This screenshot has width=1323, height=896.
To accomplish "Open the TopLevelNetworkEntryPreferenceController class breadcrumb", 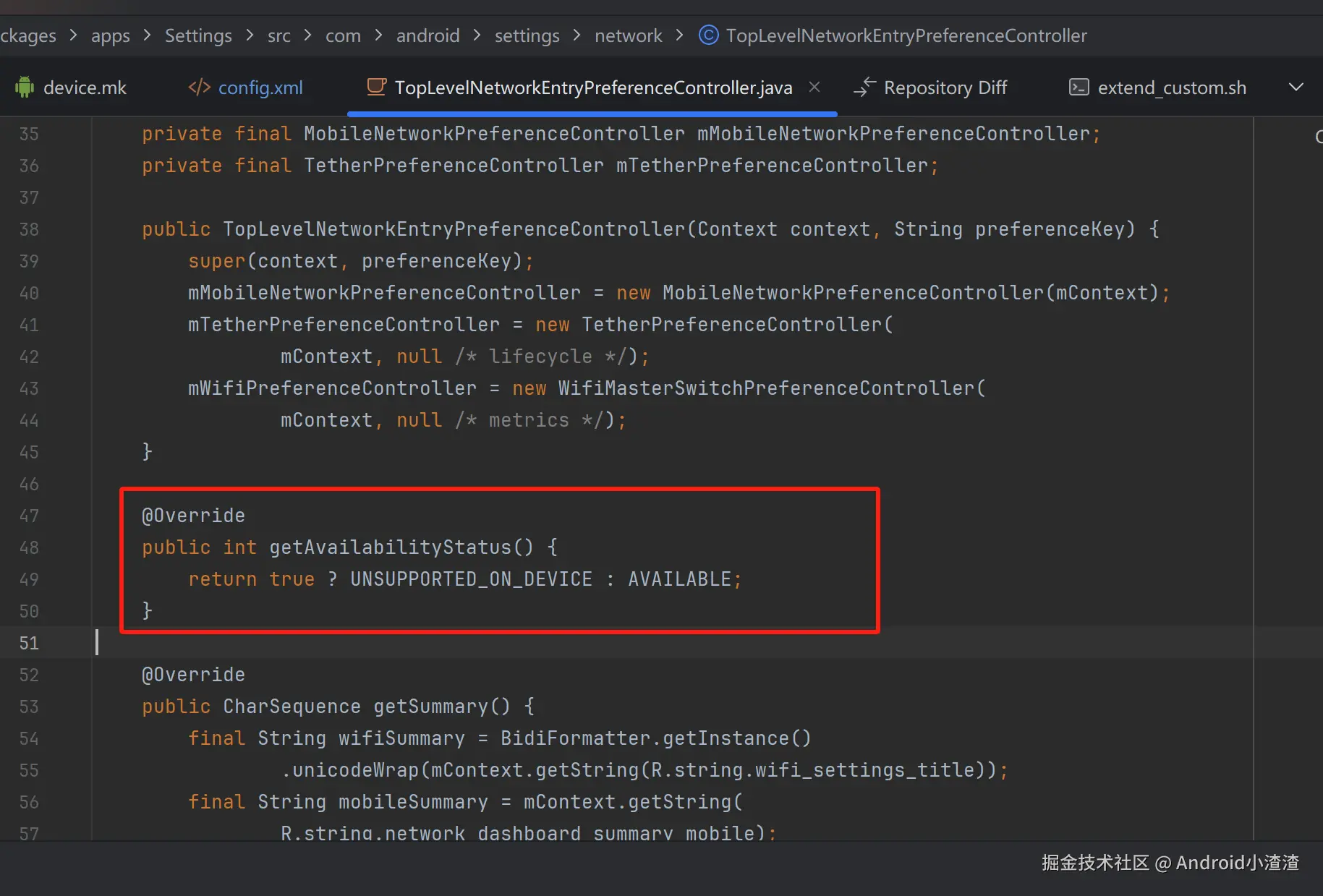I will pos(906,35).
